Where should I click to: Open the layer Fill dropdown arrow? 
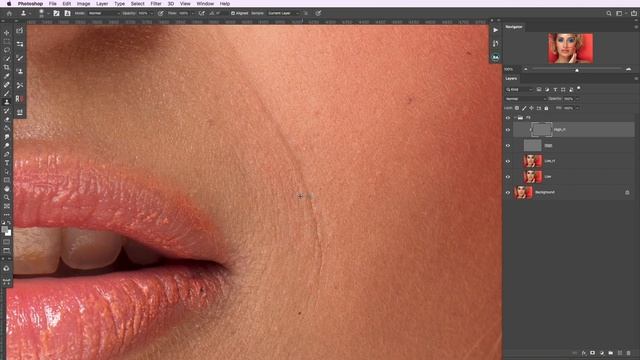click(577, 108)
